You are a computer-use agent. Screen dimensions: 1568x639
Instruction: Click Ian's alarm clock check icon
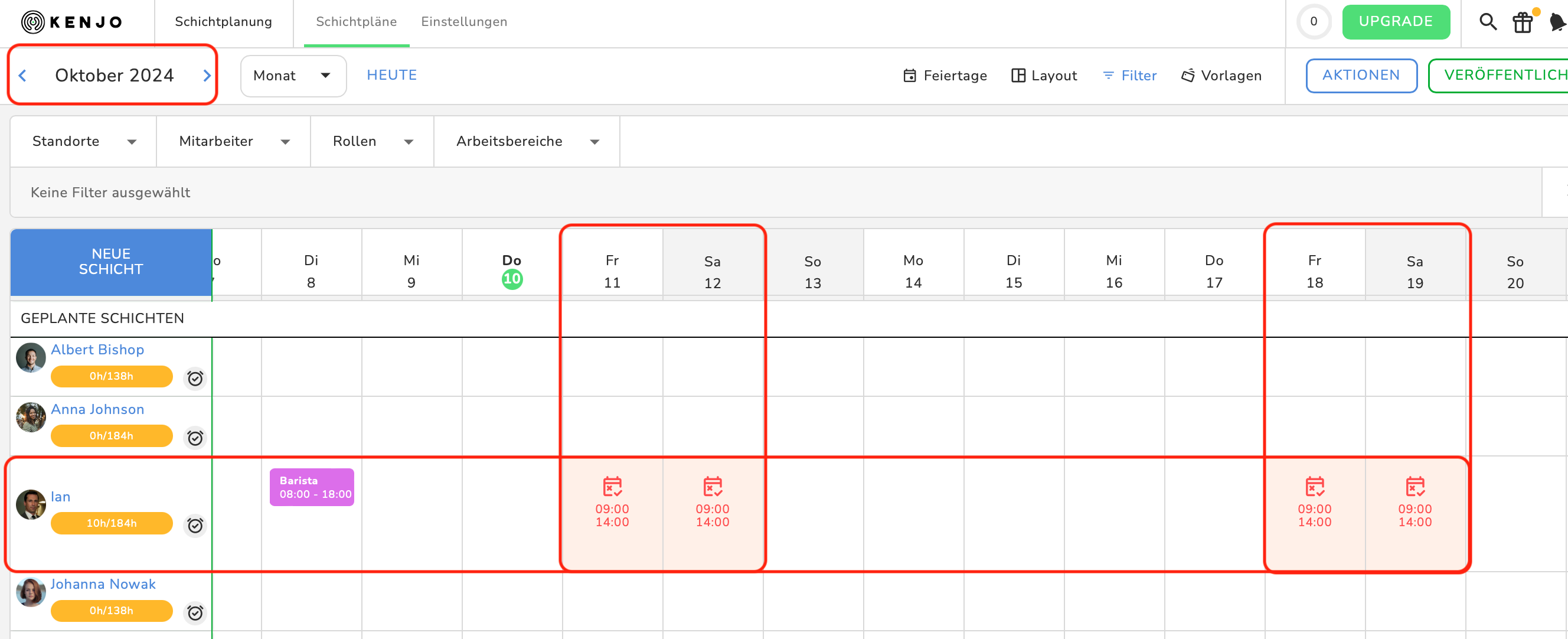pos(195,525)
